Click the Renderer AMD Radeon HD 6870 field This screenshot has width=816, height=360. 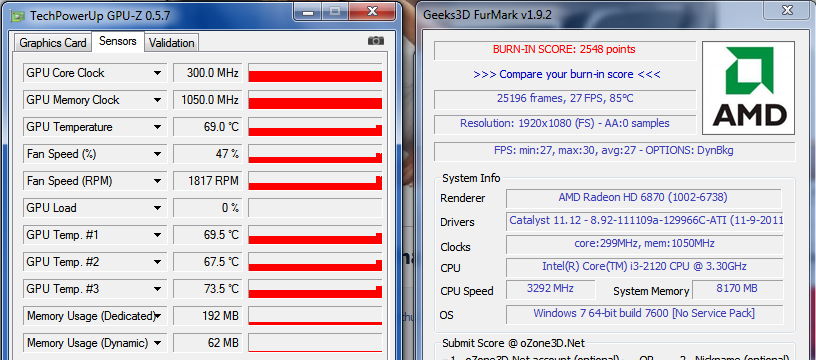point(643,198)
